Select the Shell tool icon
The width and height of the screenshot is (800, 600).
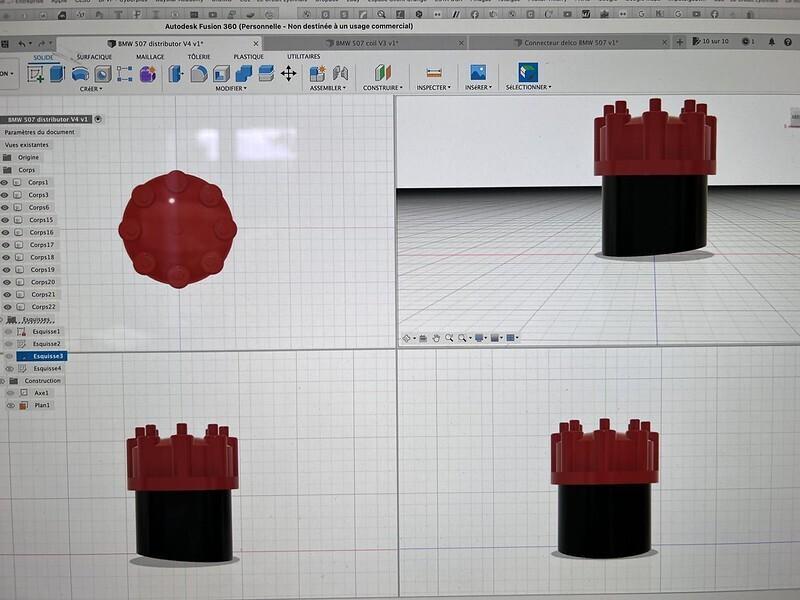[221, 74]
